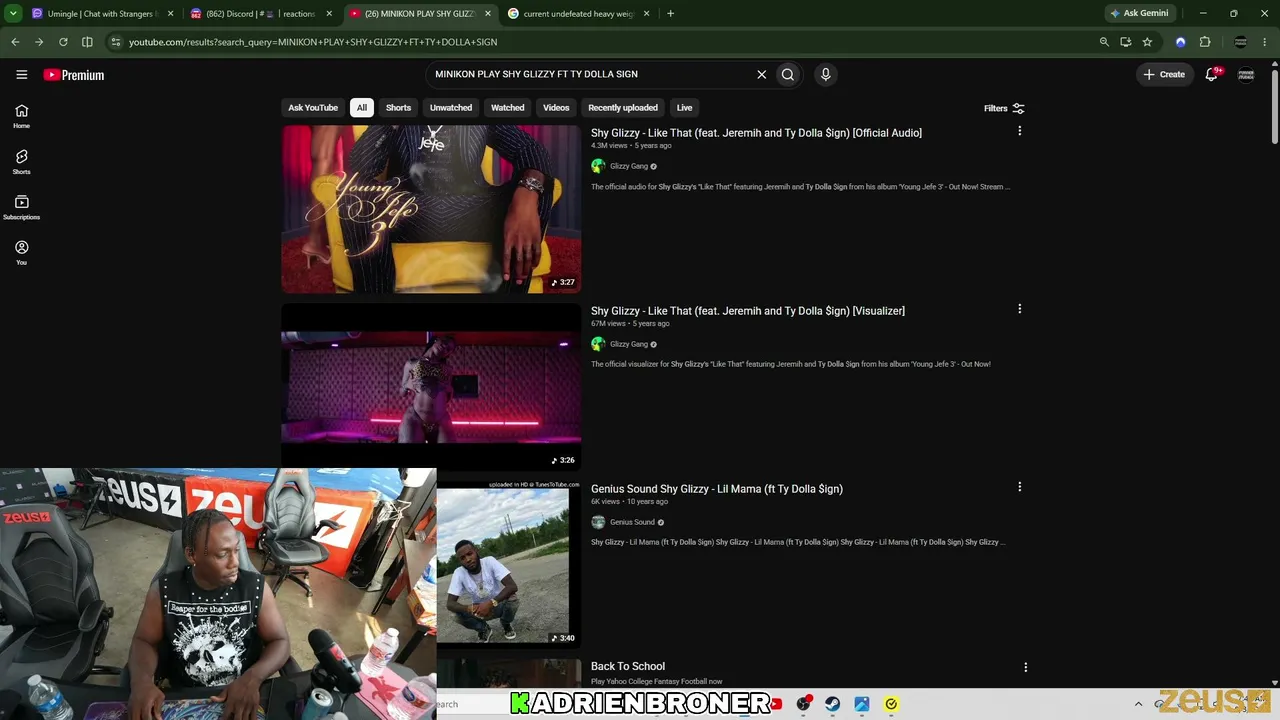Open the Create menu
1280x720 pixels.
coord(1164,74)
